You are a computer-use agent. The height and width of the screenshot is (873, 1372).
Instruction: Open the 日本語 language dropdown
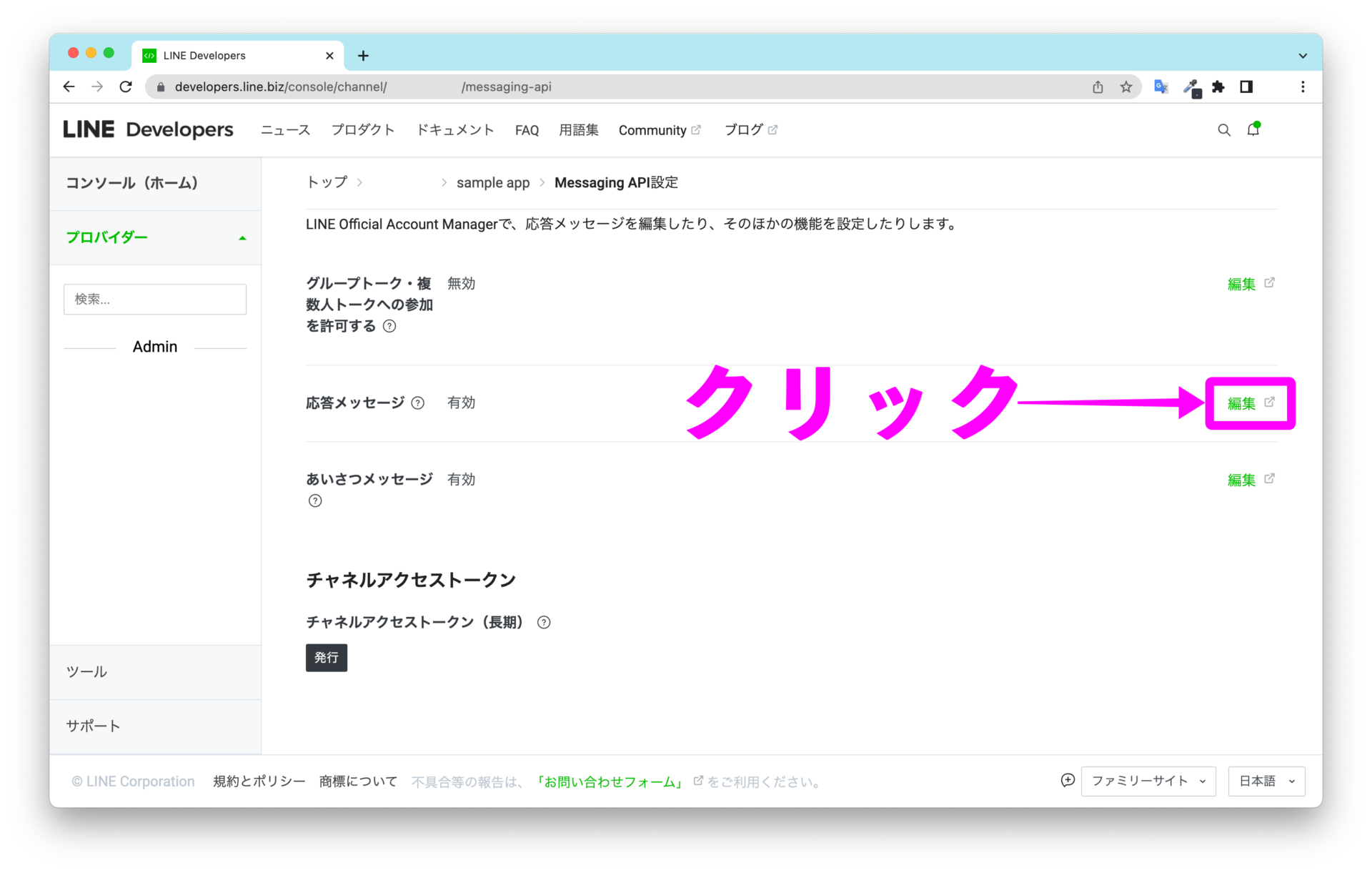tap(1266, 781)
